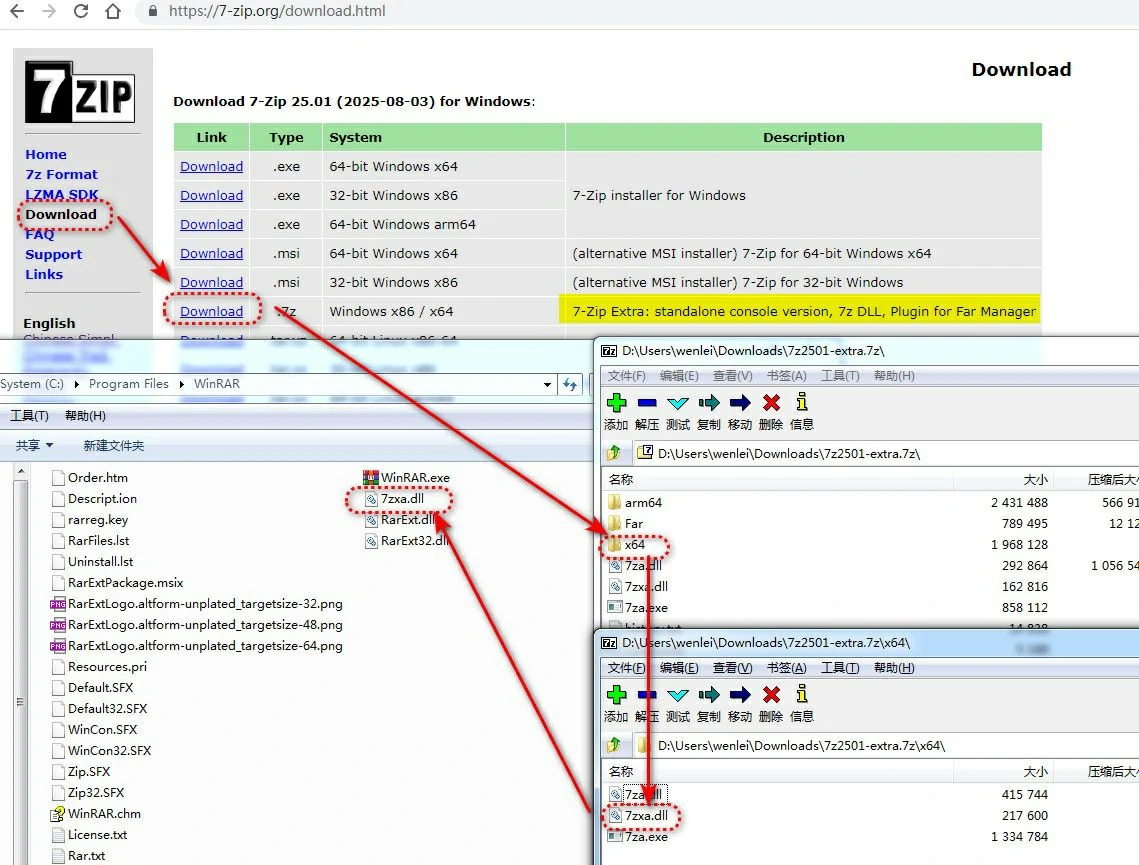Image resolution: width=1139 pixels, height=865 pixels.
Task: Open the 书签(A) menu in the upper 7-Zip window
Action: pos(785,376)
